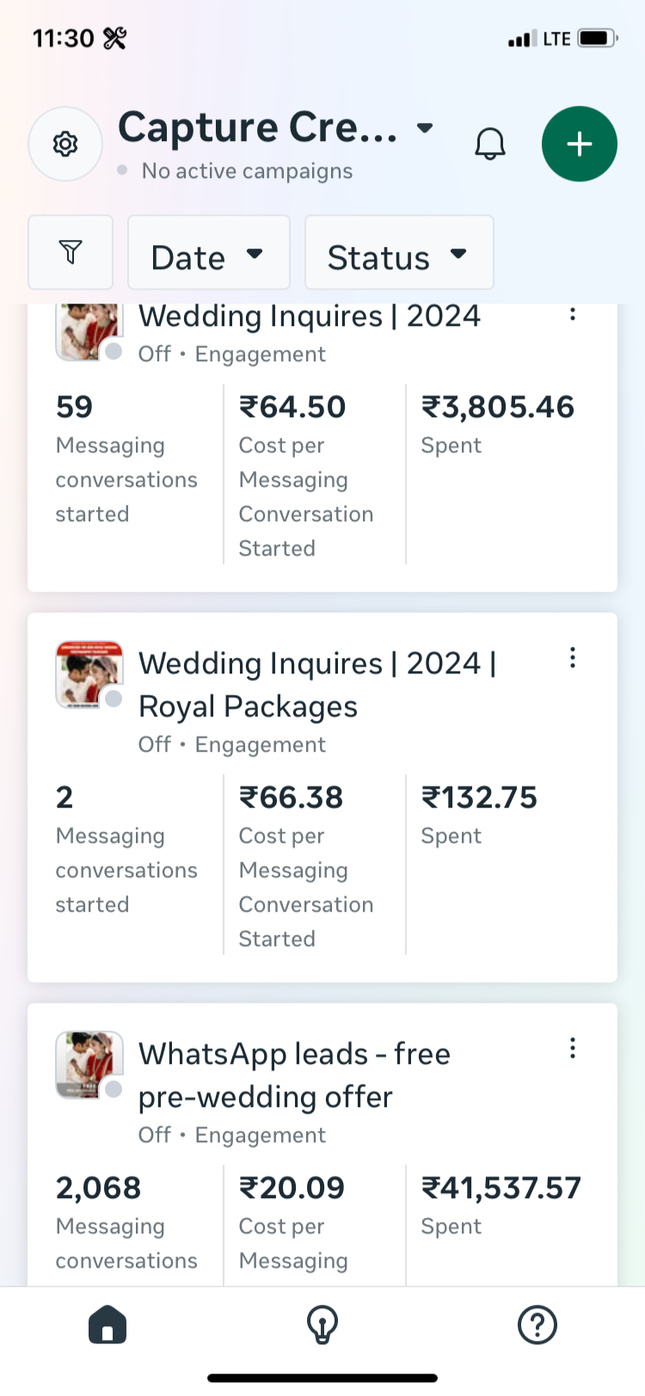Tap the green create plus button
Screen dimensions: 645x1396
(579, 144)
